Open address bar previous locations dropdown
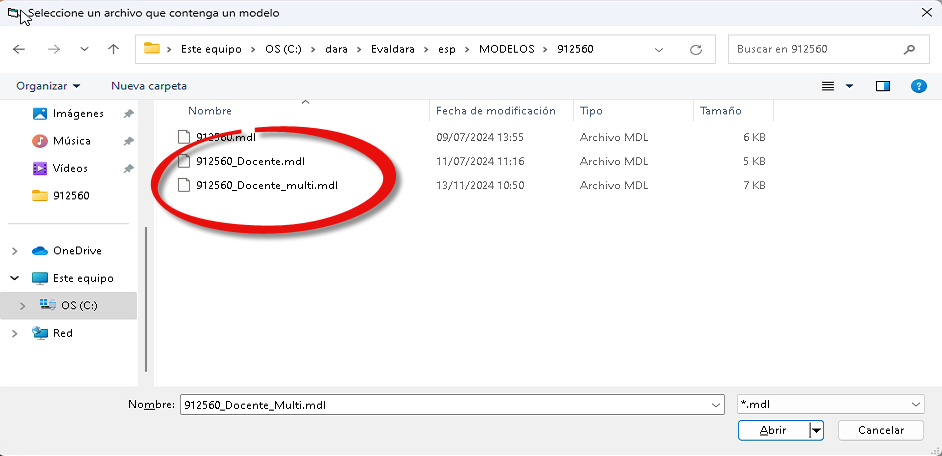The height and width of the screenshot is (456, 942). coord(659,49)
